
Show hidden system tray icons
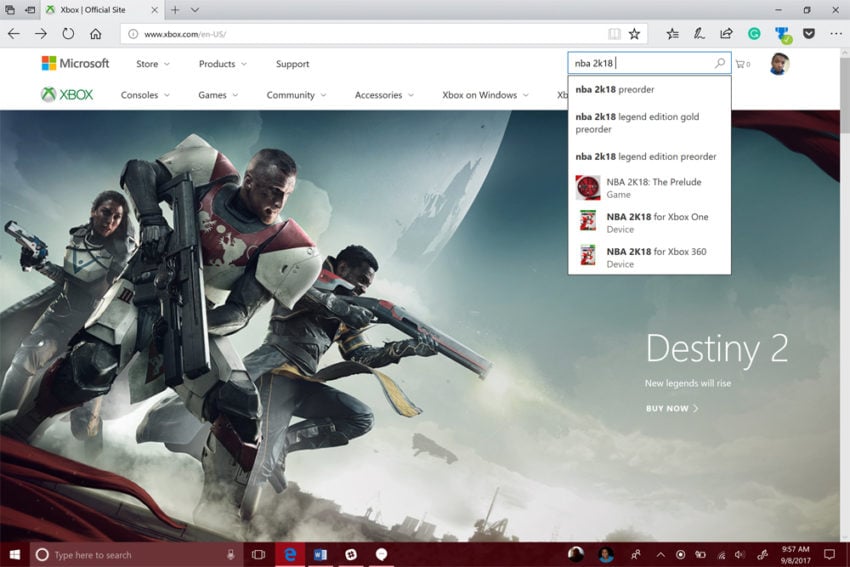(x=660, y=555)
